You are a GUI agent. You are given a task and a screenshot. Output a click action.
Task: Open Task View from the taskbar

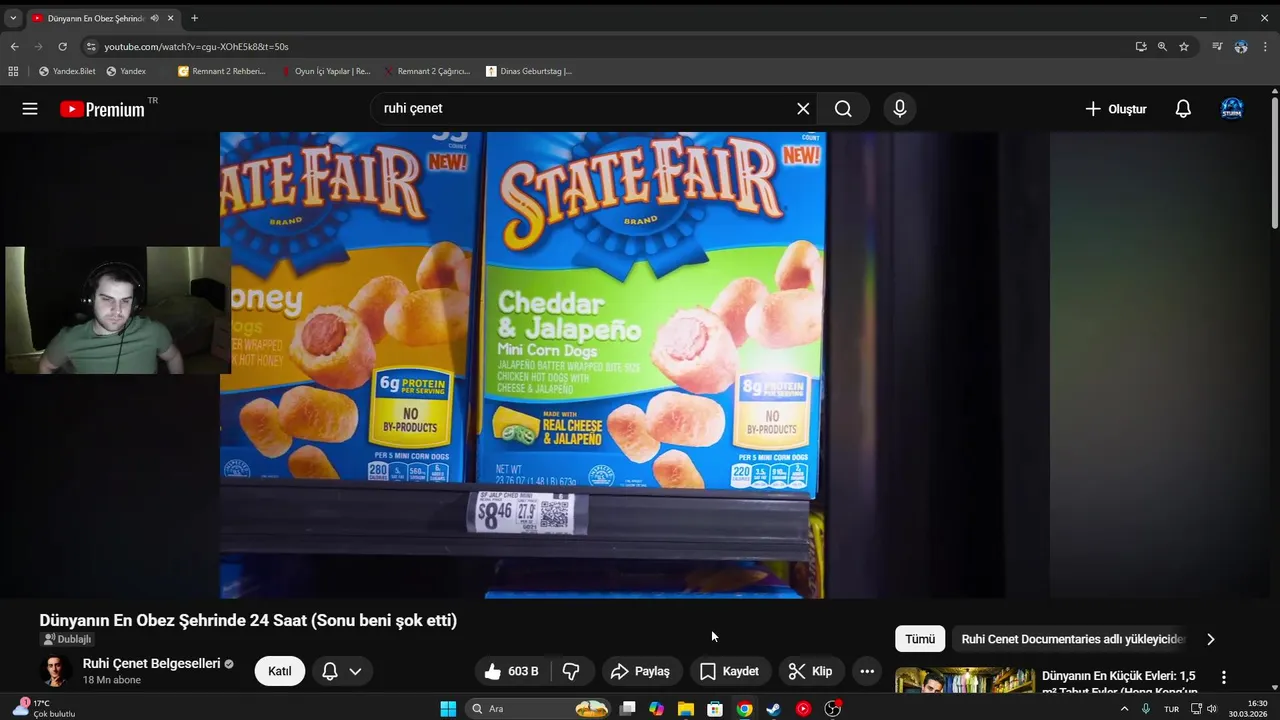[628, 709]
